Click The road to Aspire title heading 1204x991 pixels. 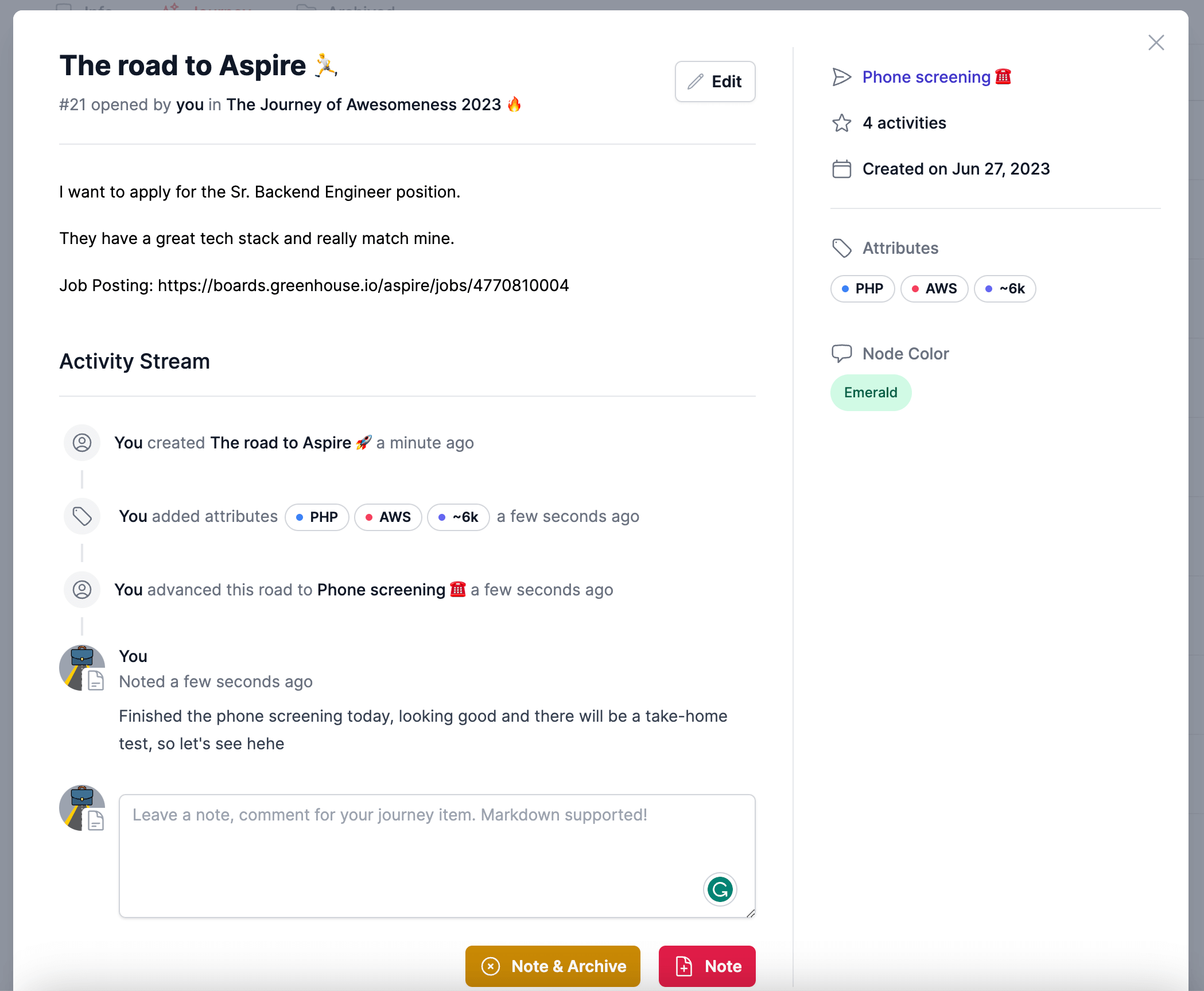click(x=199, y=65)
